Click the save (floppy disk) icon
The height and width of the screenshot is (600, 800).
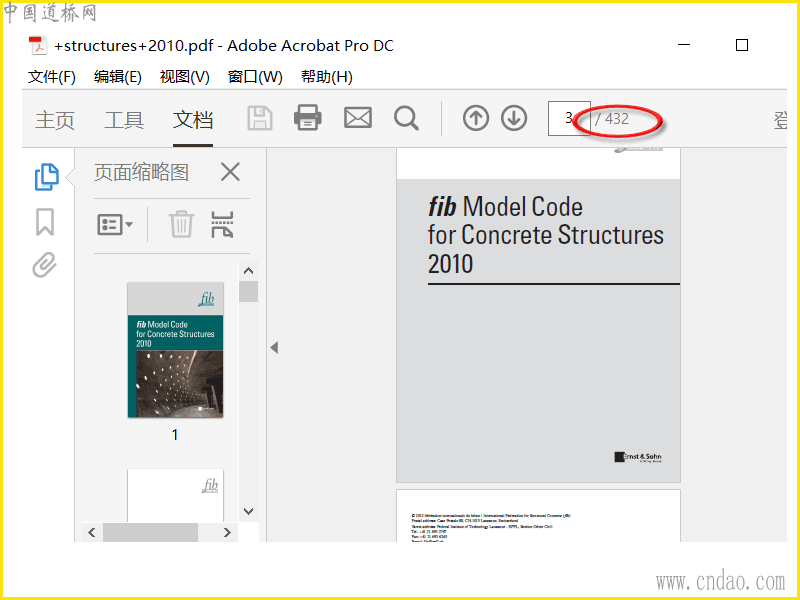[x=260, y=118]
